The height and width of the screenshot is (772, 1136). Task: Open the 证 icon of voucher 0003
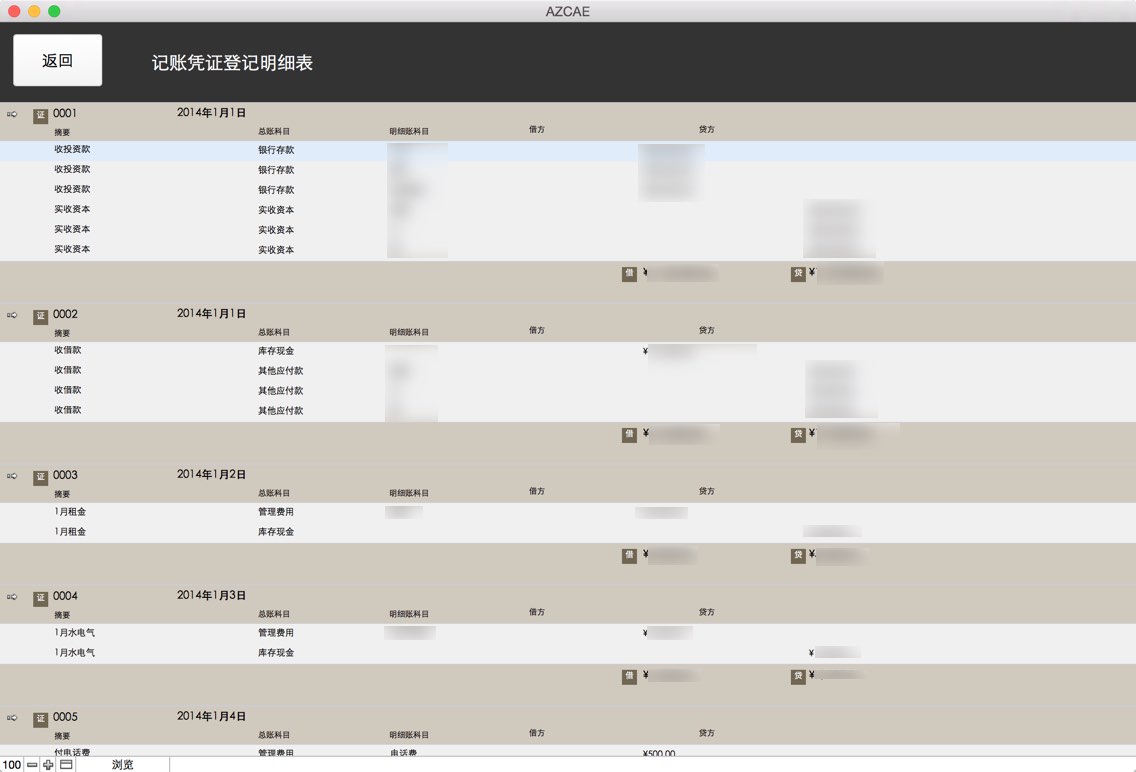[x=41, y=477]
